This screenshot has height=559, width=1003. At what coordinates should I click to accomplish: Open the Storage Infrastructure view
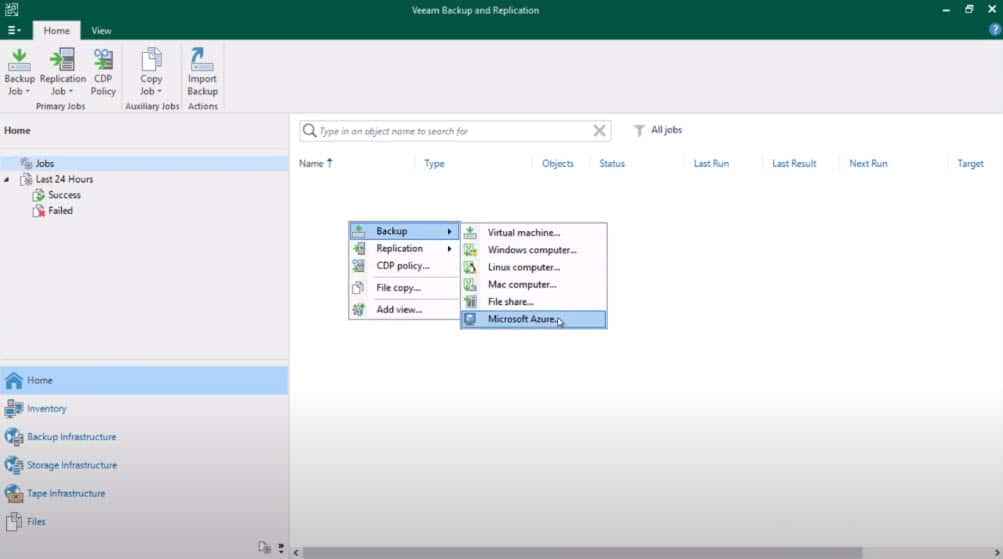pos(144,465)
